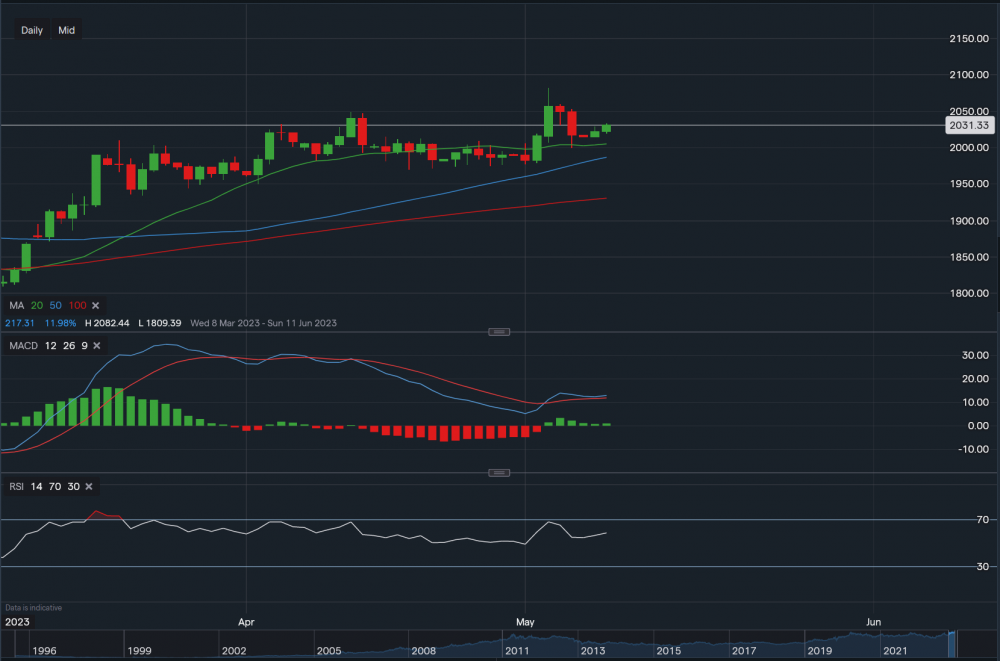
Task: Close the RSI indicator panel
Action: (88, 486)
